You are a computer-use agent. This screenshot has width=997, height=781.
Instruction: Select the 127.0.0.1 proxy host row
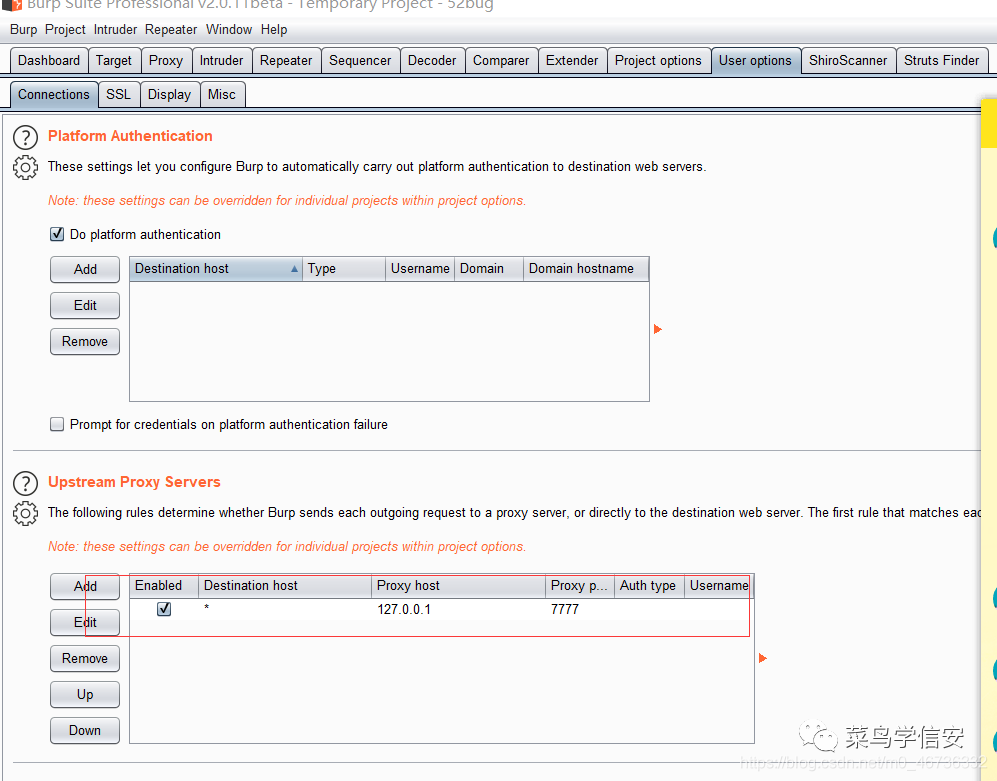pos(442,609)
